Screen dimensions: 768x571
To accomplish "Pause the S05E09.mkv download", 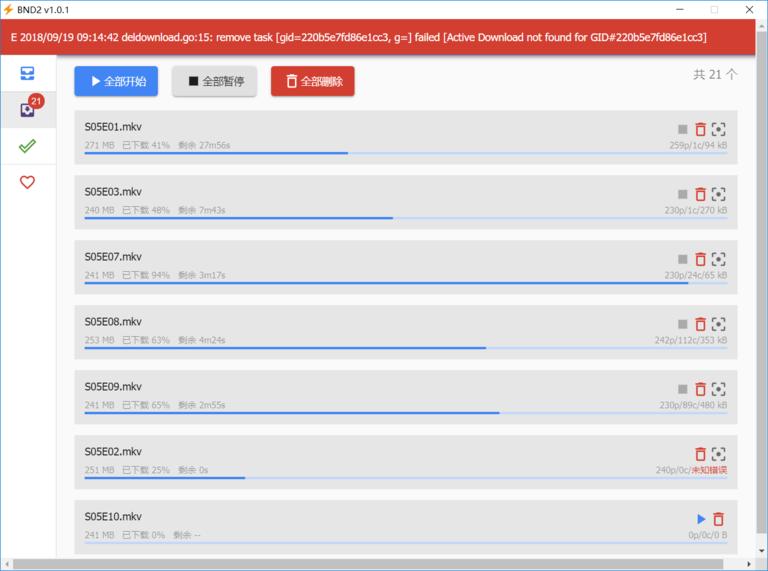I will 682,389.
